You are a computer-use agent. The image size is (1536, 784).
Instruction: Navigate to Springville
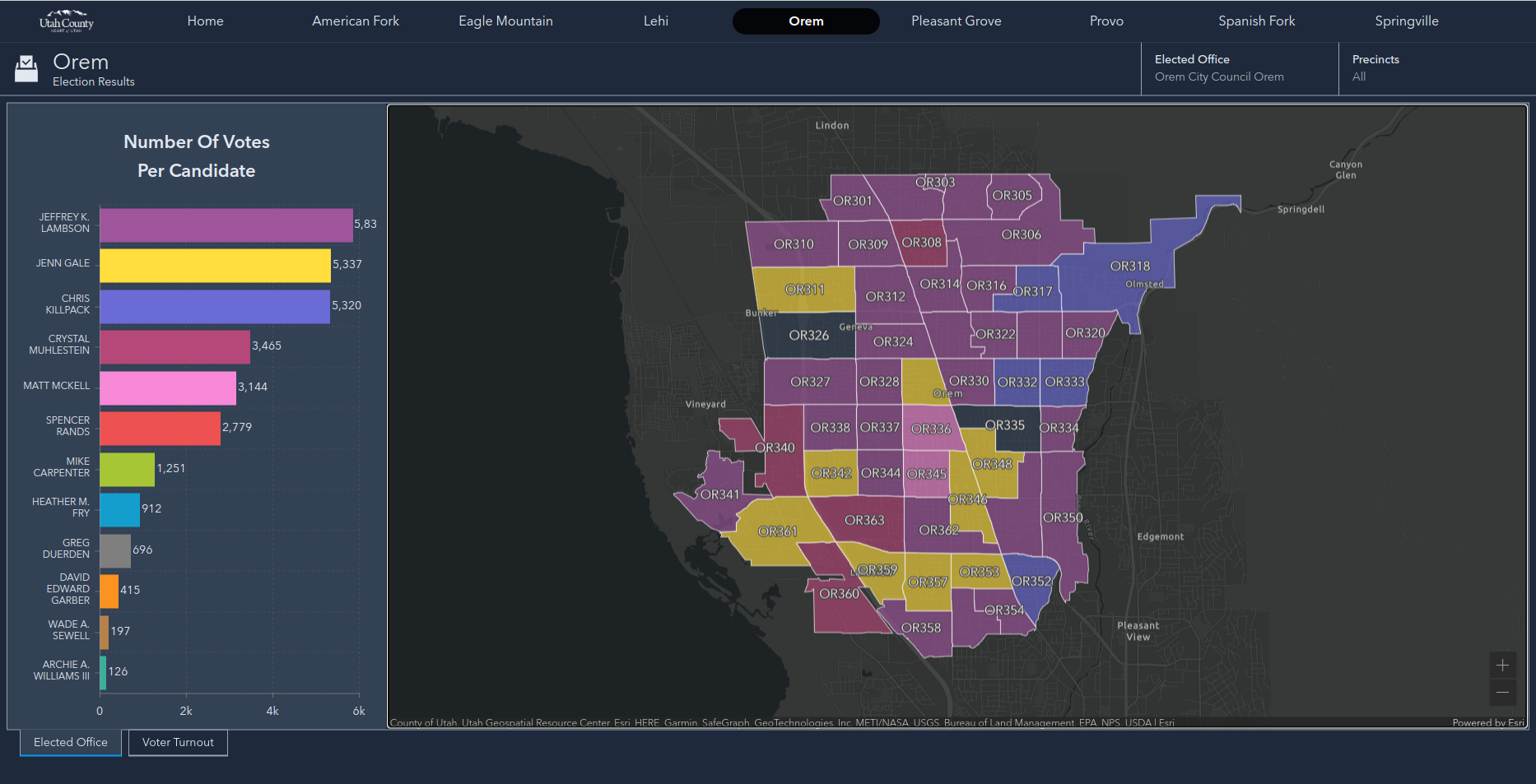pos(1407,21)
